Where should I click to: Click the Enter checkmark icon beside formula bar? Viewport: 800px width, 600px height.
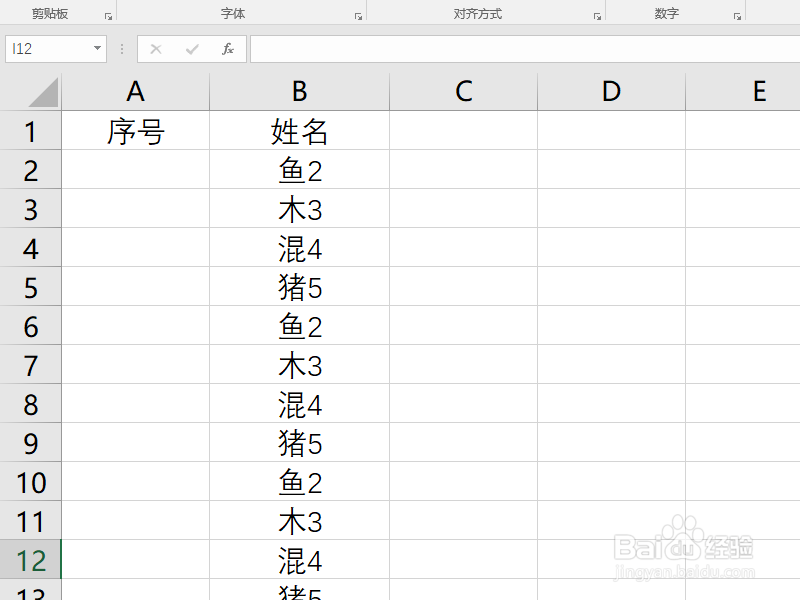pos(192,48)
